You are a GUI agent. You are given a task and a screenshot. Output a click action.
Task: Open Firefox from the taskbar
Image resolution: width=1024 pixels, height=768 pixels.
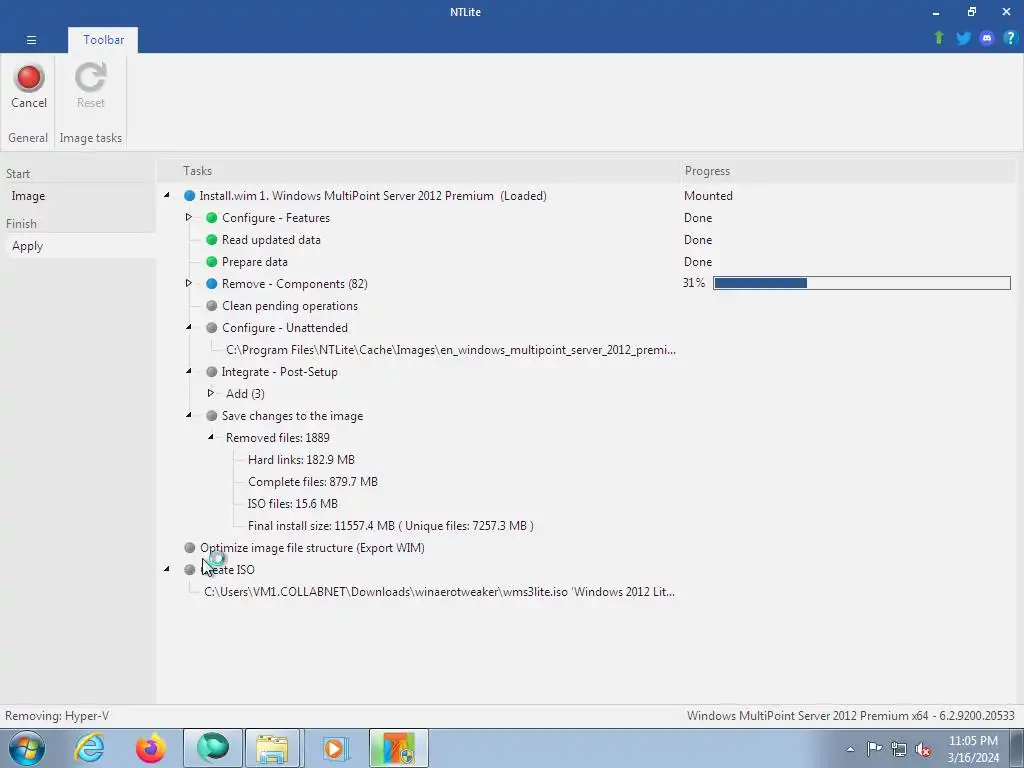pos(150,748)
